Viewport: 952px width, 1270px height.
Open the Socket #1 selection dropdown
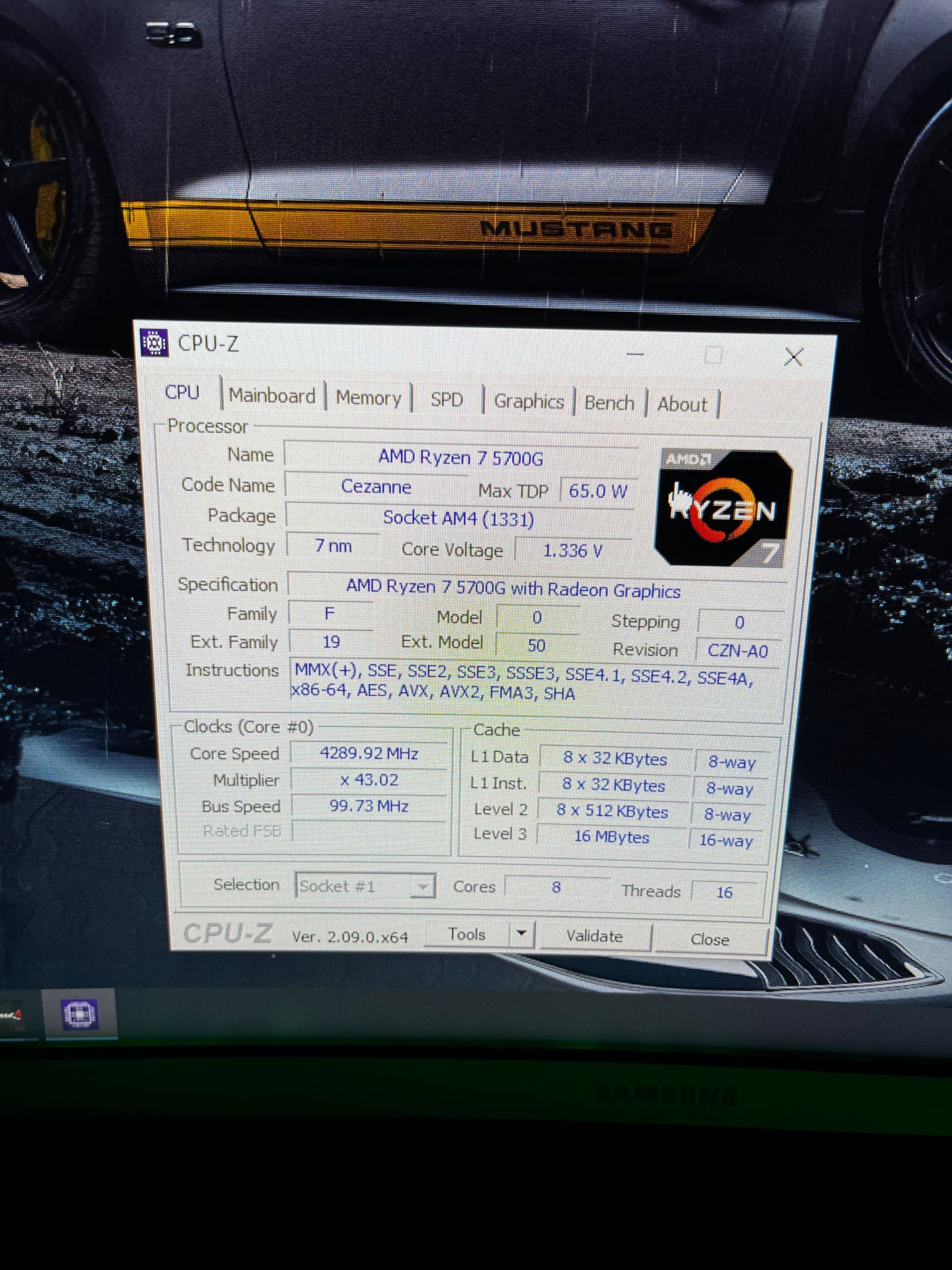(x=365, y=886)
